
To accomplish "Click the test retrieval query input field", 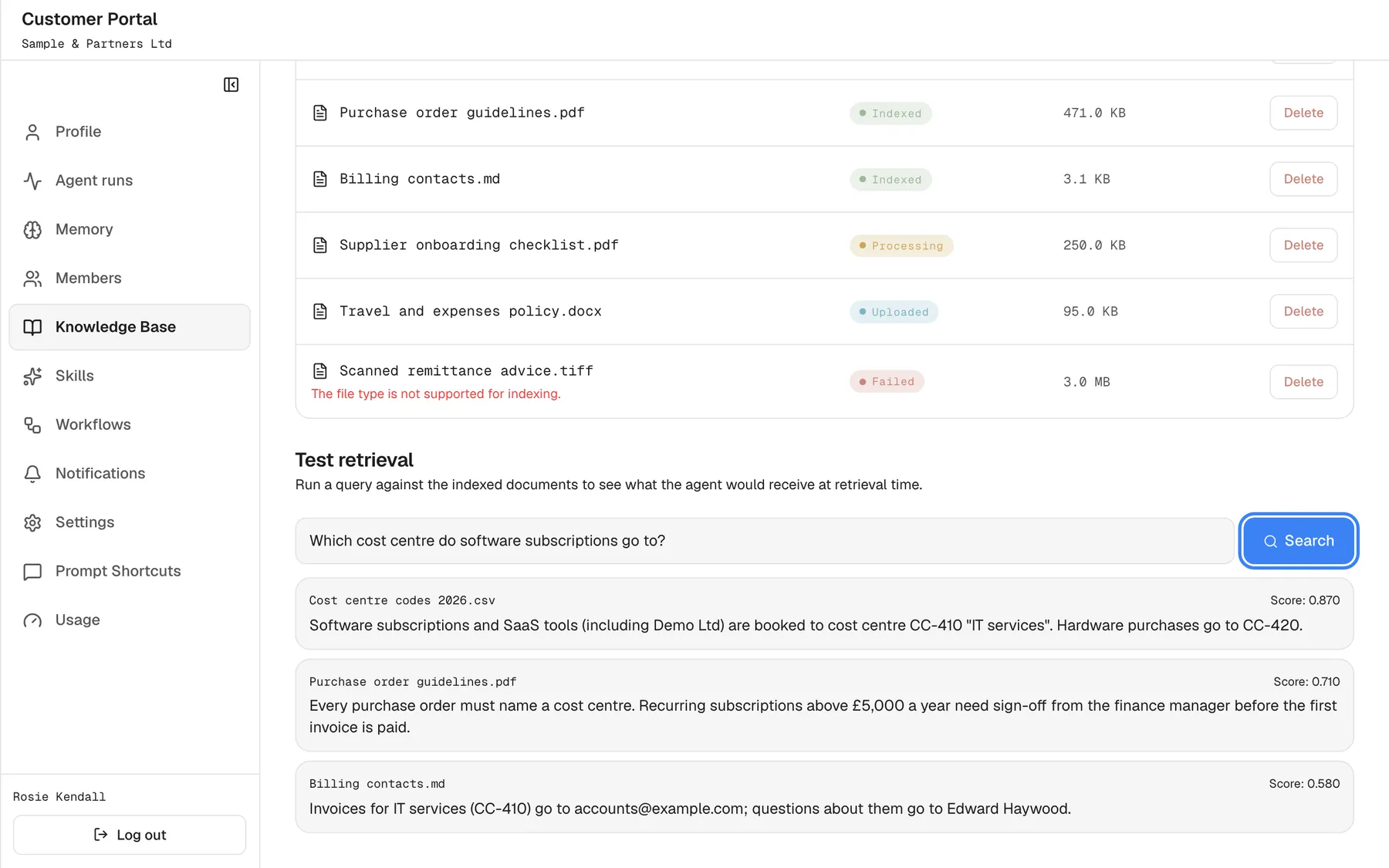I will coord(765,541).
